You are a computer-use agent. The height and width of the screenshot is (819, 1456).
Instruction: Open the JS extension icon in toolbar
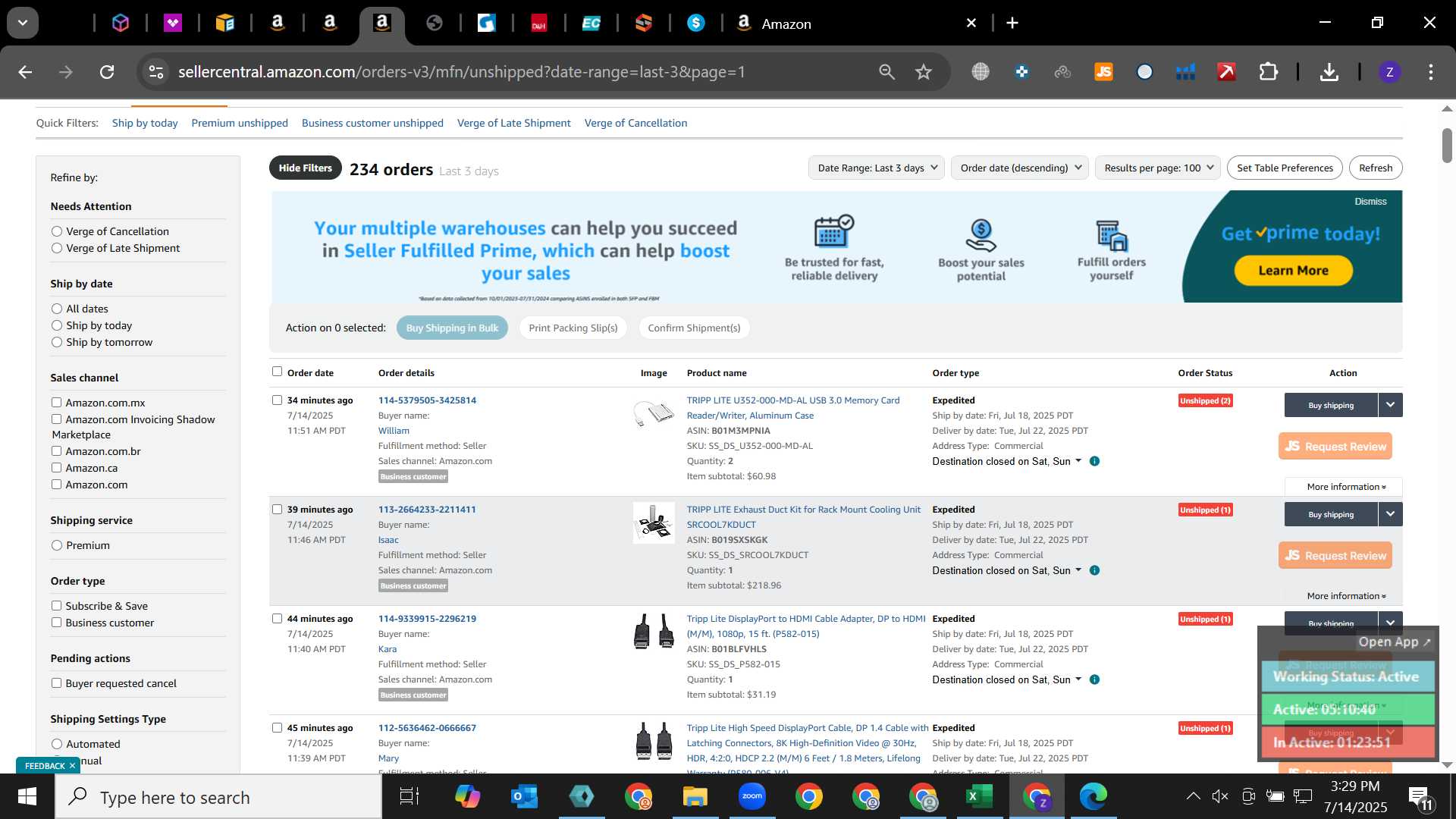[x=1103, y=72]
